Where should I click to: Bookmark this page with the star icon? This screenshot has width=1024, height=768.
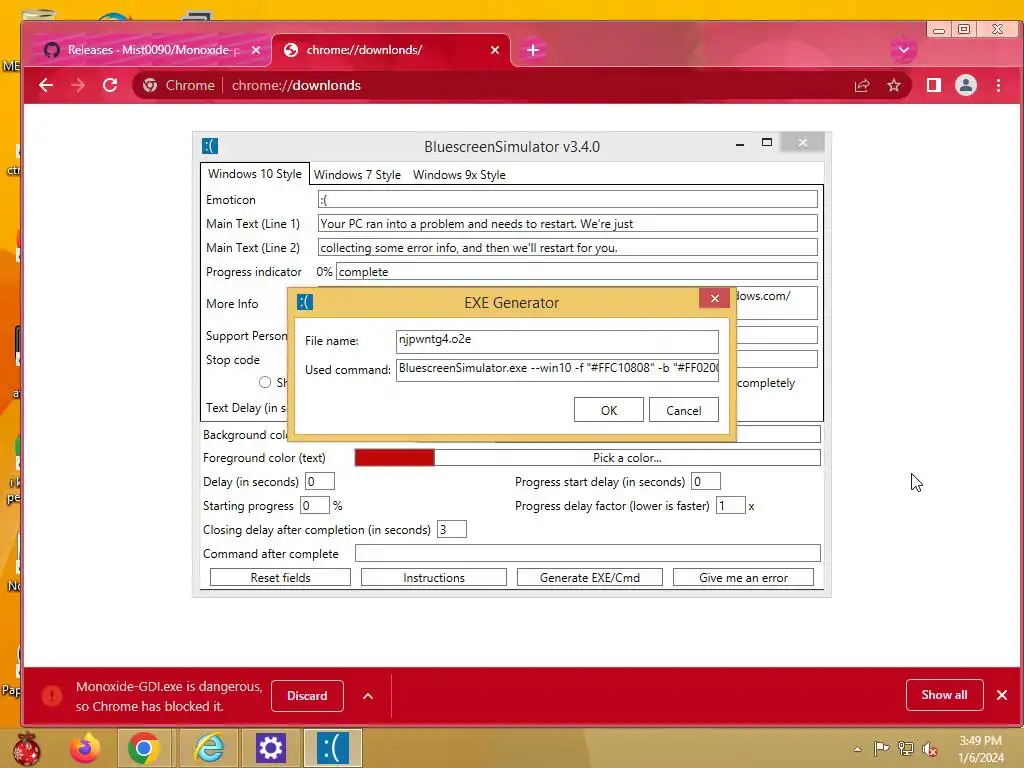[x=893, y=86]
